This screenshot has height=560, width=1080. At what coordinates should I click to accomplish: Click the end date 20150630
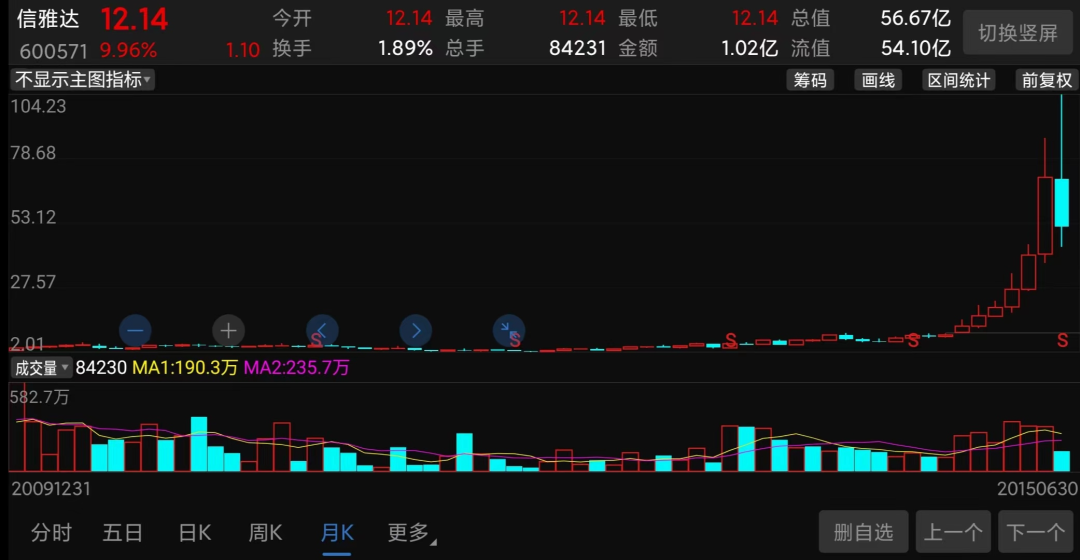(x=1037, y=489)
